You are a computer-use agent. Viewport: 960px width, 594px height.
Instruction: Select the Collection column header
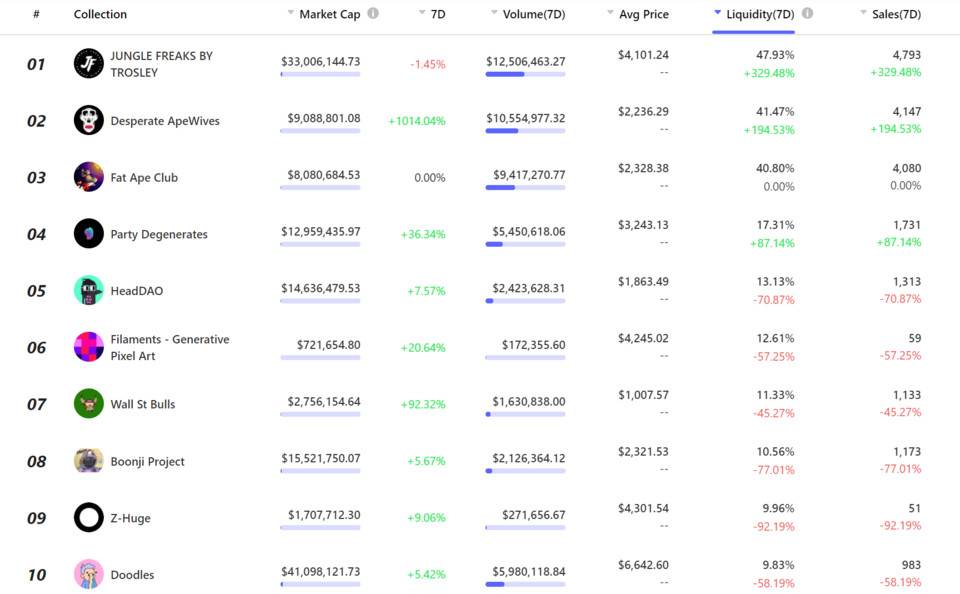(x=100, y=14)
